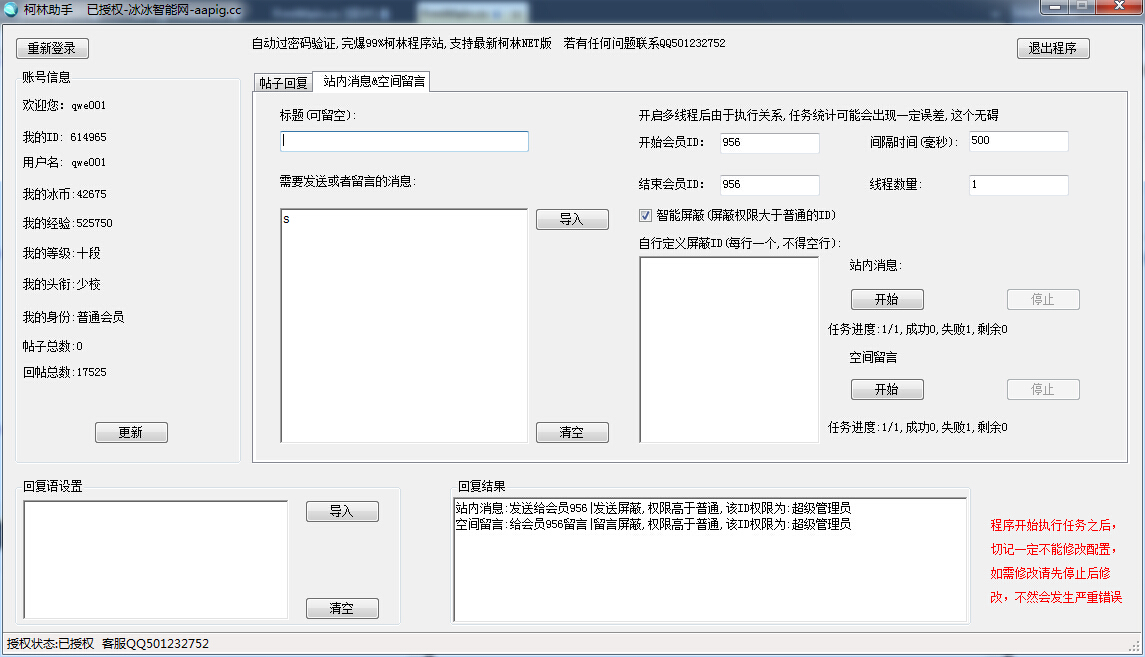Click 清空 in the 回复语设置 section
This screenshot has height=657, width=1145.
pyautogui.click(x=342, y=609)
